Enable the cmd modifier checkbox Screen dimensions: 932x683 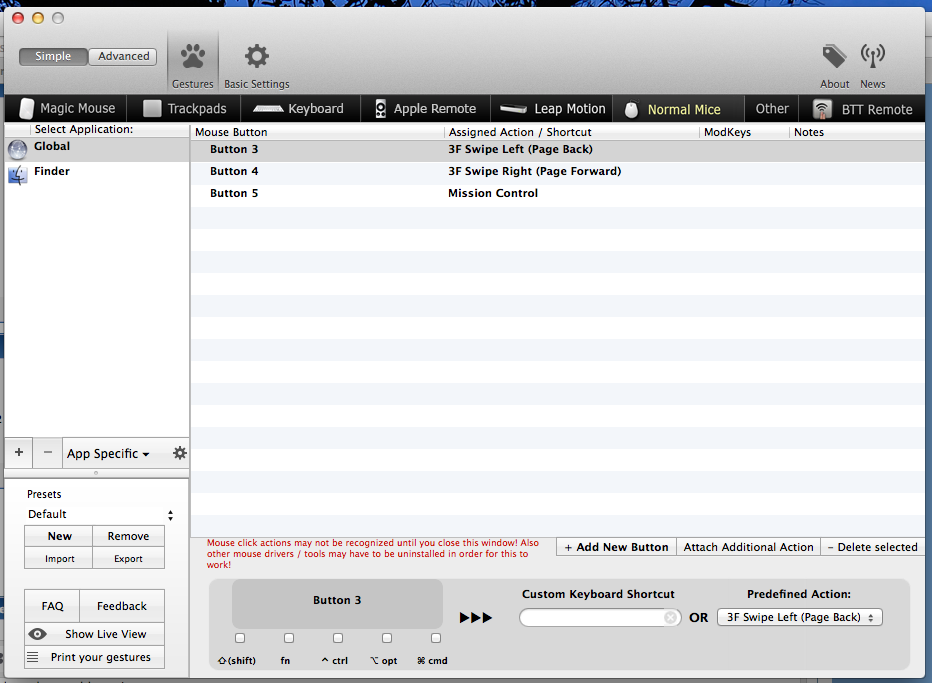(x=436, y=638)
